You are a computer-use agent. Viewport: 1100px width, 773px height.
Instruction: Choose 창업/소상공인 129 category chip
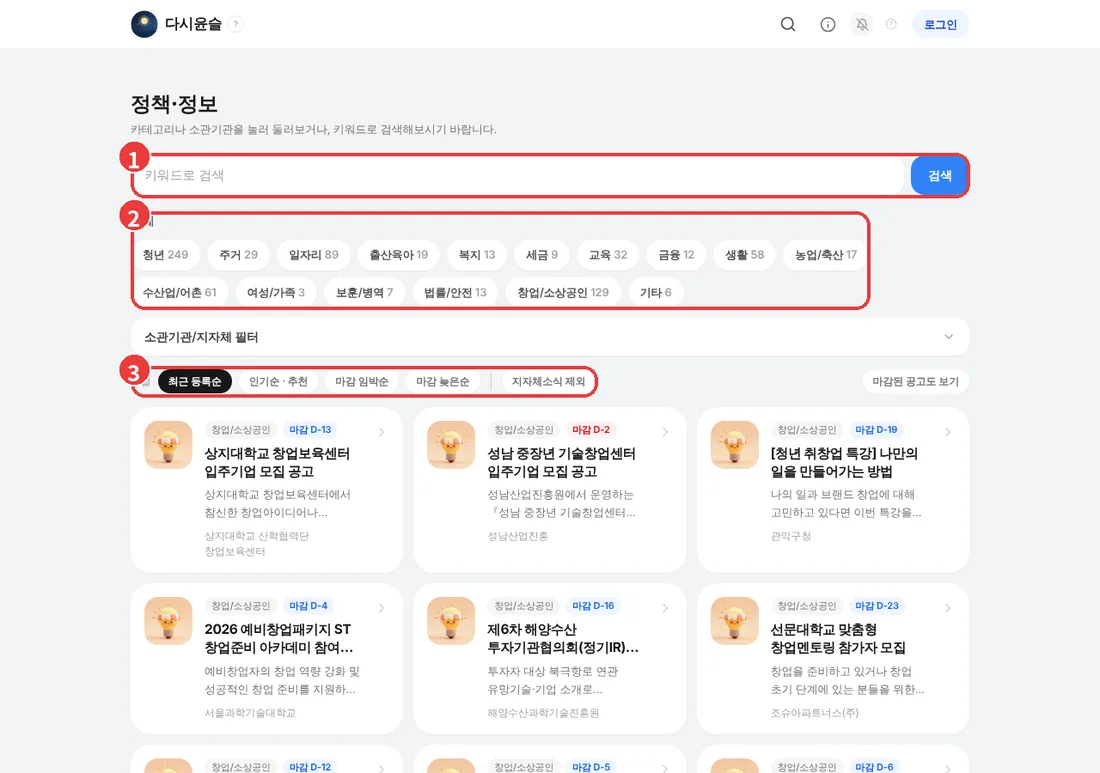coord(563,293)
